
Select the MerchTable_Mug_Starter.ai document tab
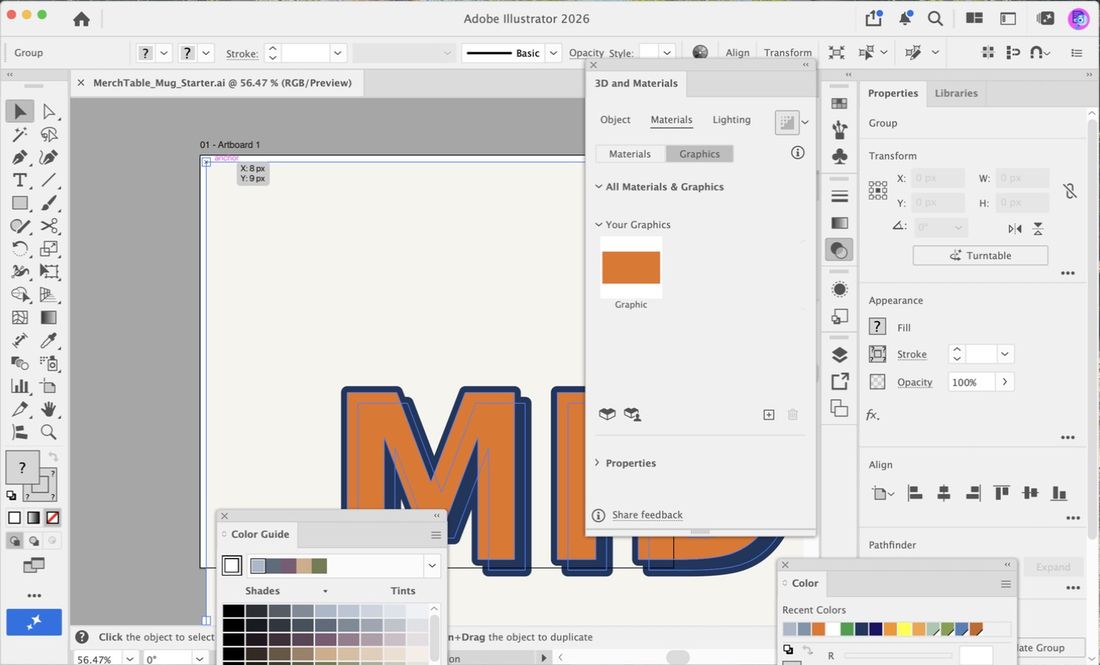coord(222,83)
